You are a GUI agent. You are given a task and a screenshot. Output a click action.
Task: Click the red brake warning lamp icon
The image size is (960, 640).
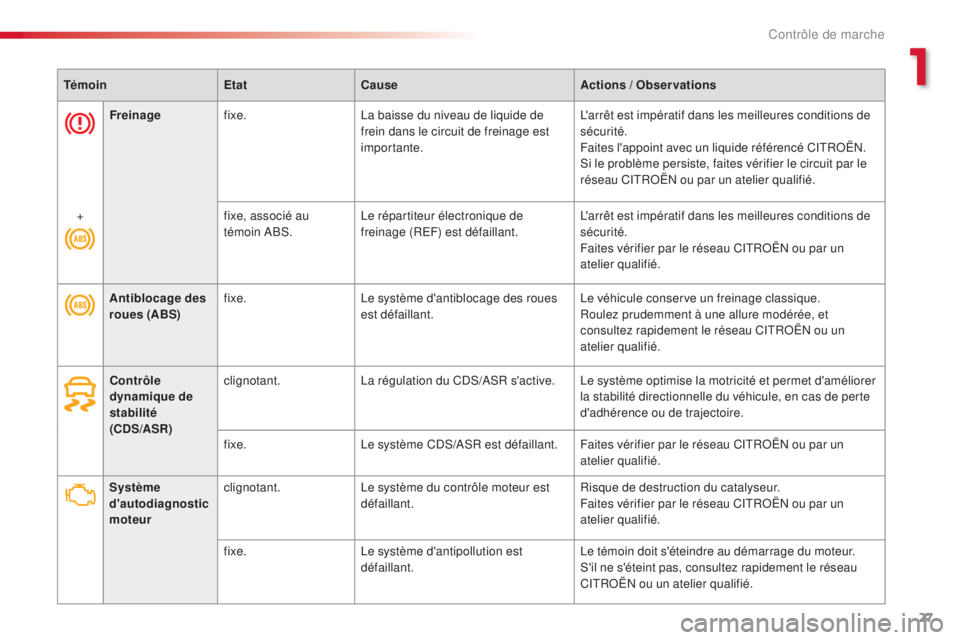point(80,124)
